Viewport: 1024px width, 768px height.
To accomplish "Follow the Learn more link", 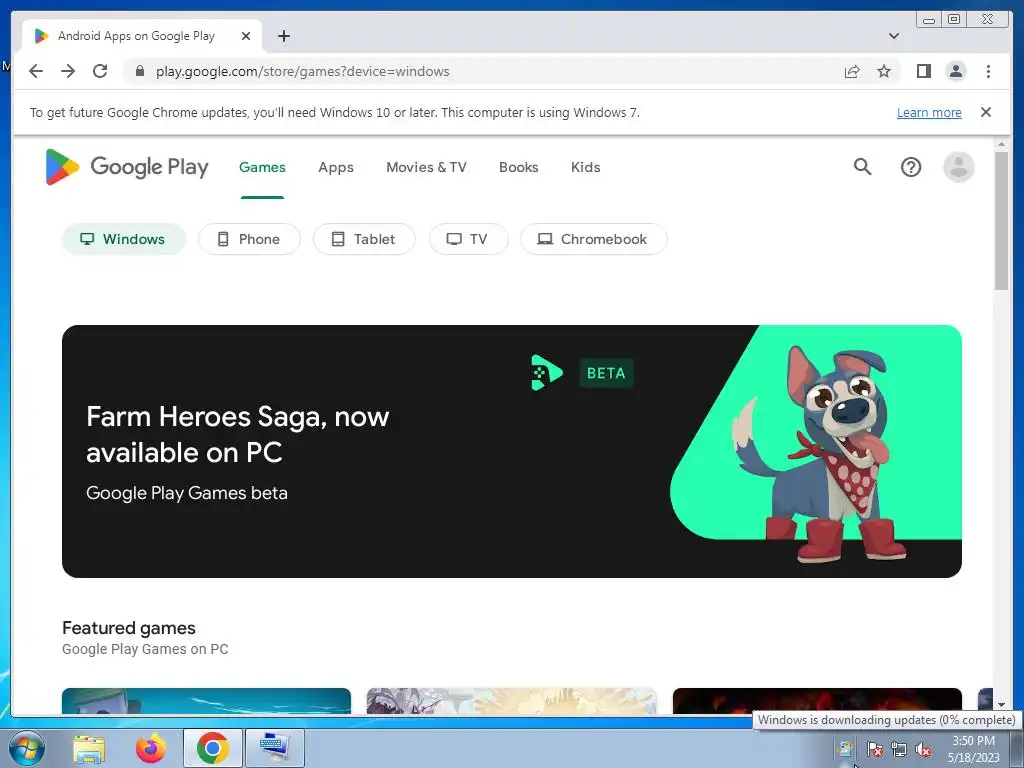I will (x=929, y=112).
